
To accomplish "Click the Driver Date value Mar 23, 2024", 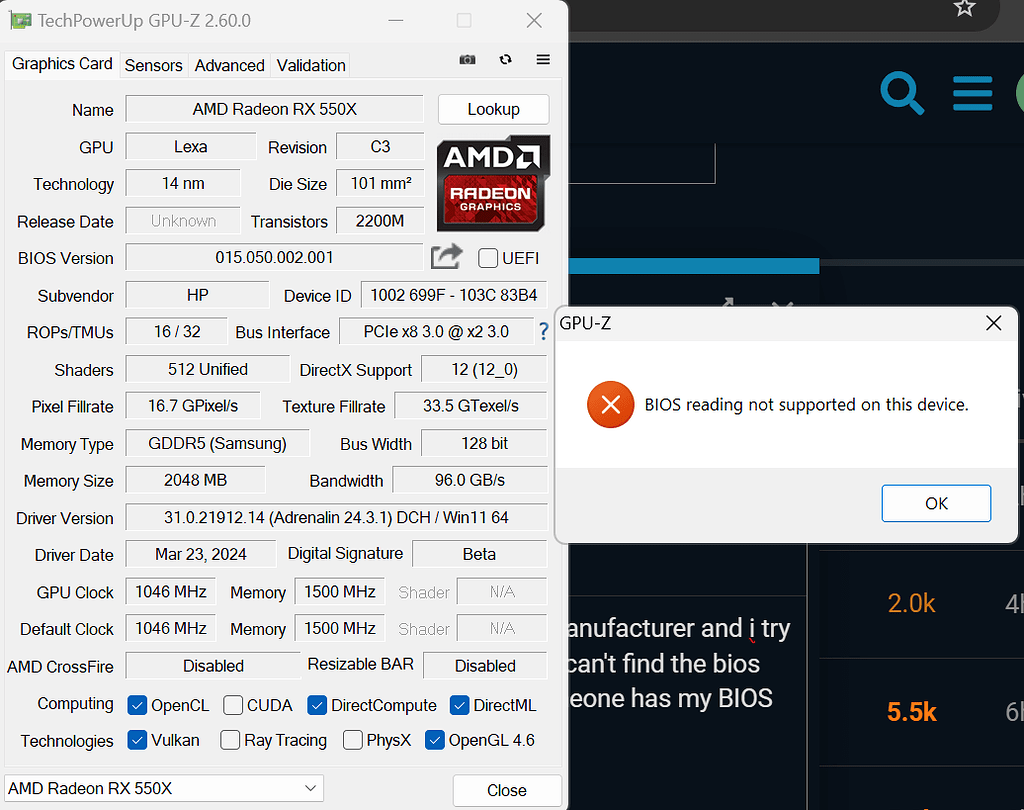I will coord(200,554).
